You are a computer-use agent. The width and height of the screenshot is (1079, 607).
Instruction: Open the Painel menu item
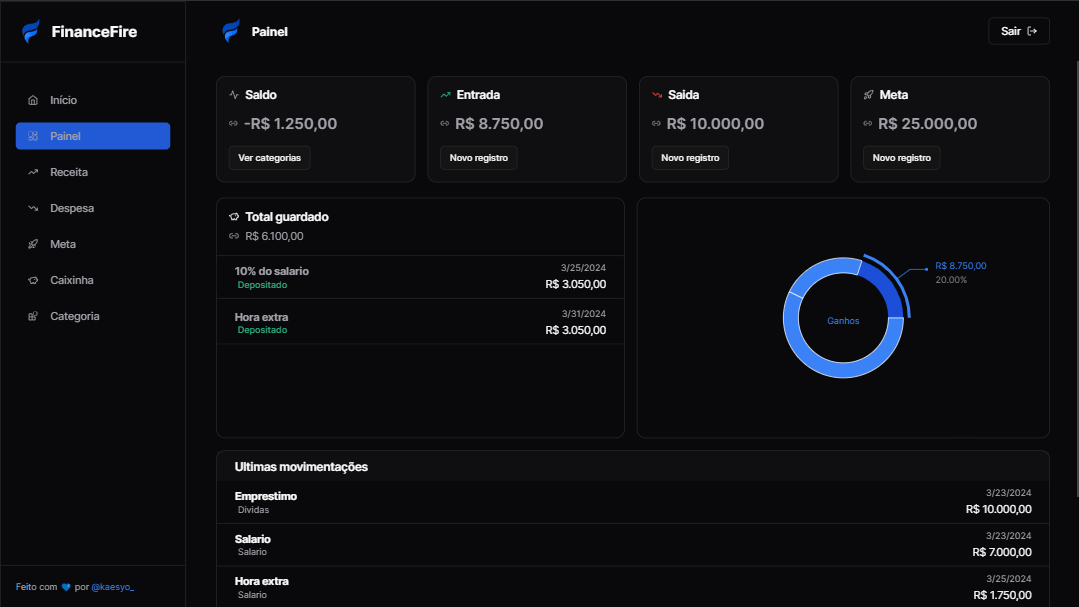tap(93, 136)
